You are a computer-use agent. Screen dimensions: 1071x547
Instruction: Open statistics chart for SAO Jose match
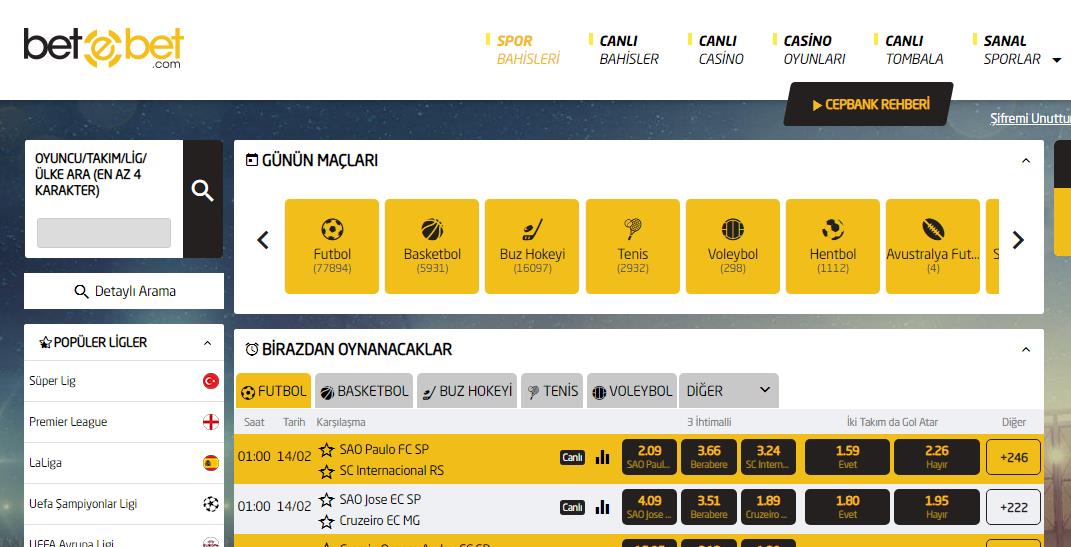(x=602, y=507)
